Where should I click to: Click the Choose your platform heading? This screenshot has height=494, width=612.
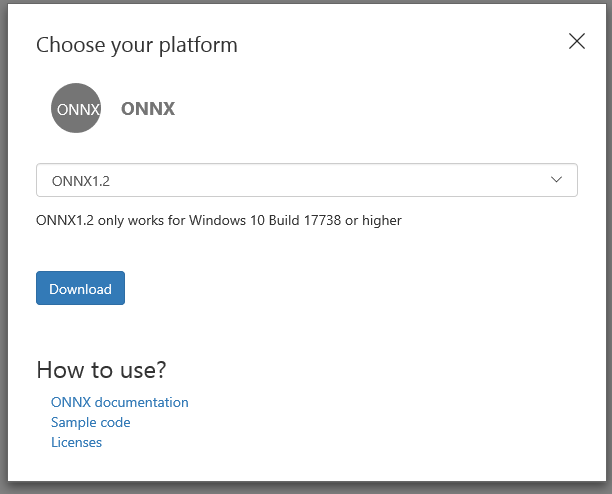(x=137, y=45)
